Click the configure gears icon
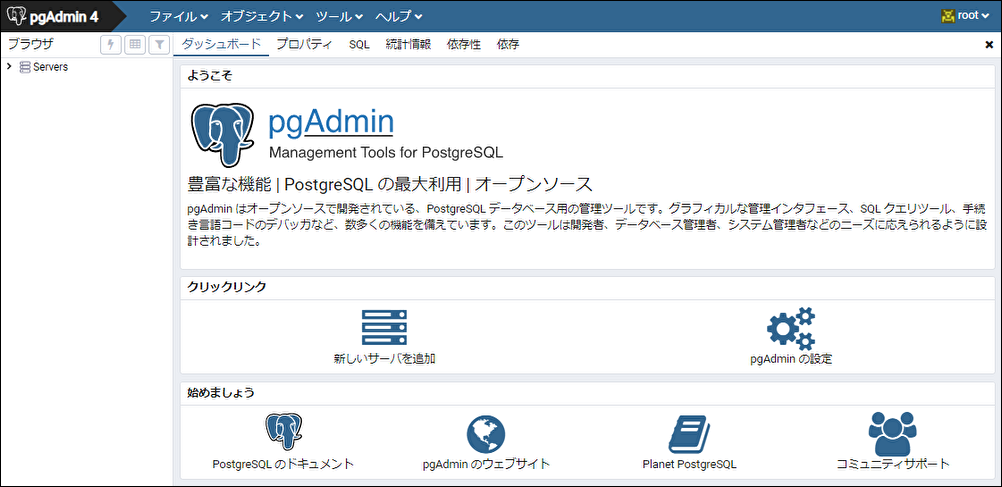This screenshot has width=1002, height=487. tap(791, 329)
